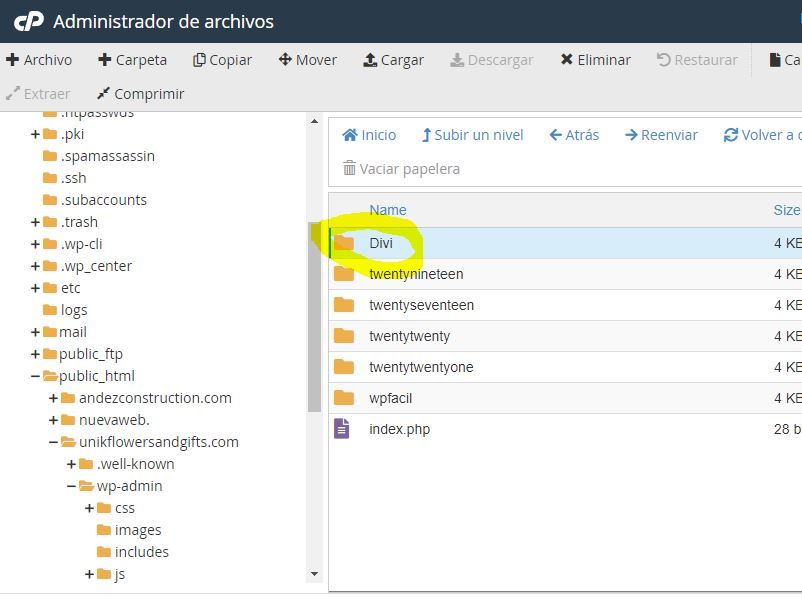Collapse the unikflowersandgifts.com tree folder

coord(53,442)
